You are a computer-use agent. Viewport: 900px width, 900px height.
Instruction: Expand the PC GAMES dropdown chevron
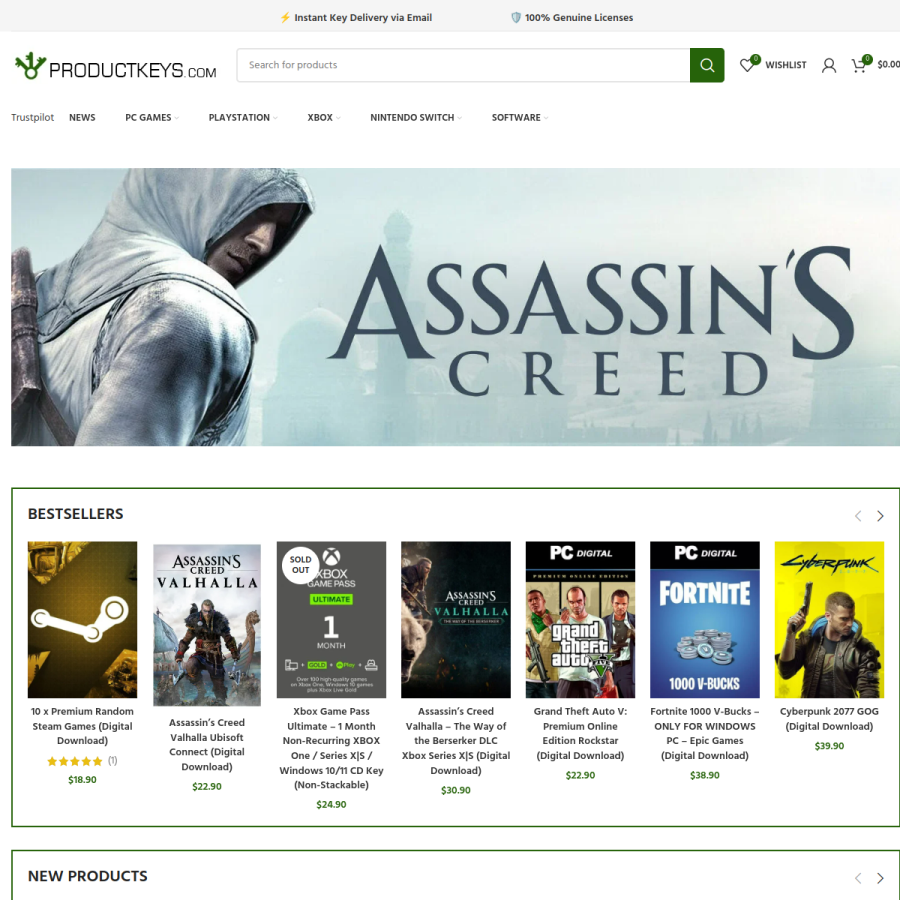(177, 118)
